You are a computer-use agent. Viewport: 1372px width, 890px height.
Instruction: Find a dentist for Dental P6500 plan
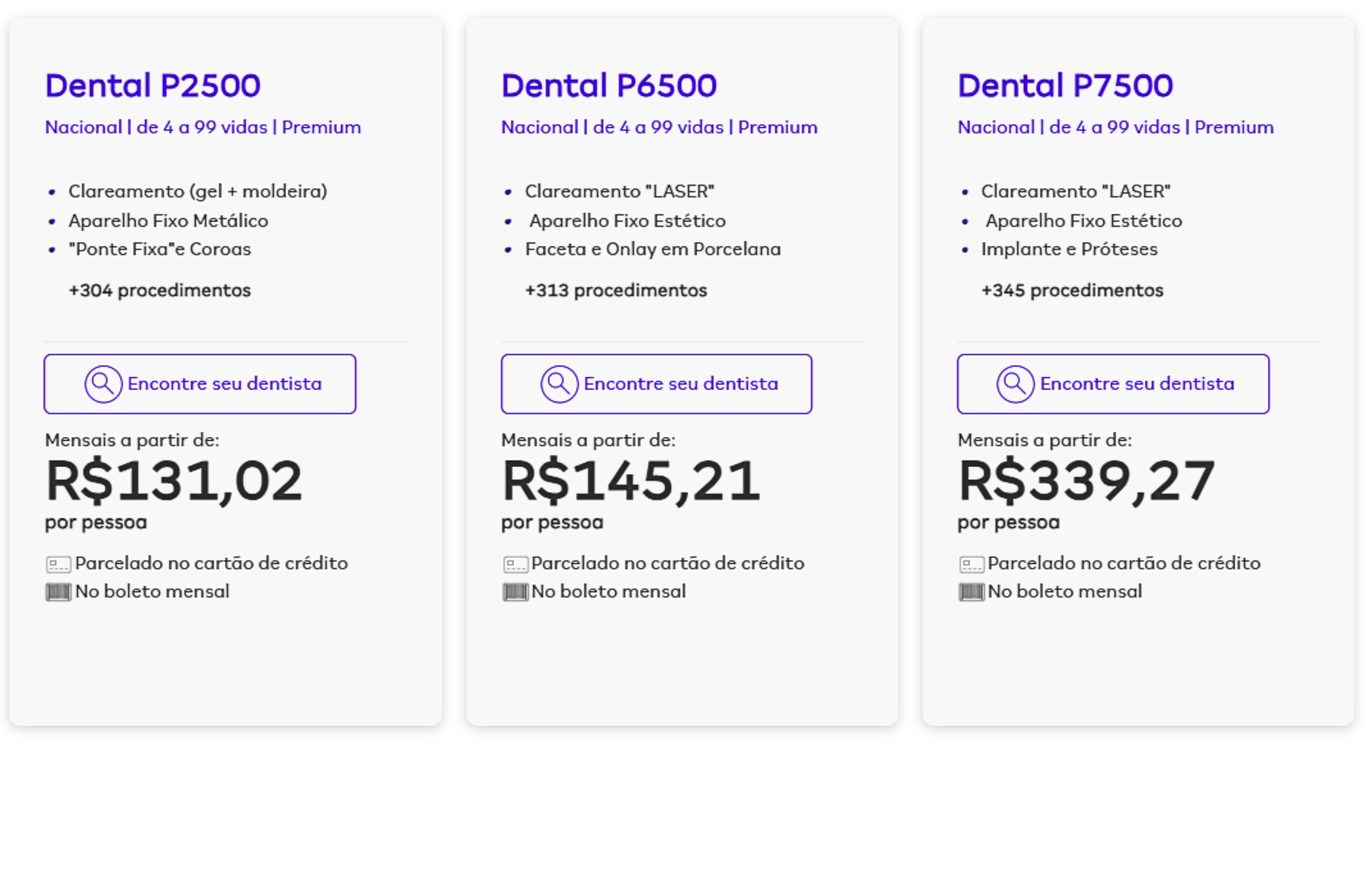pyautogui.click(x=657, y=384)
